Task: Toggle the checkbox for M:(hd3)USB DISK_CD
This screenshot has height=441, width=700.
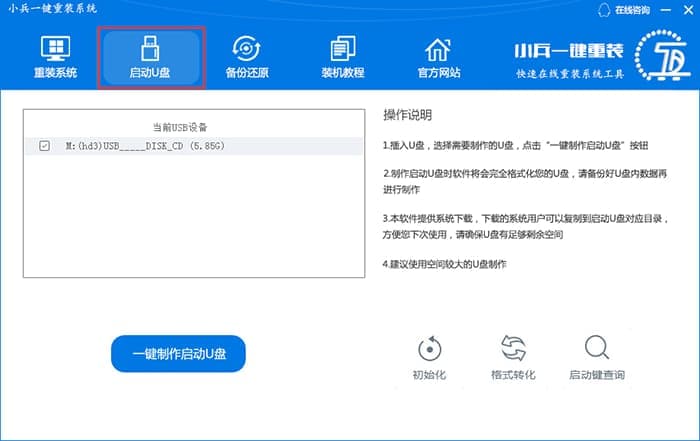Action: [44, 146]
